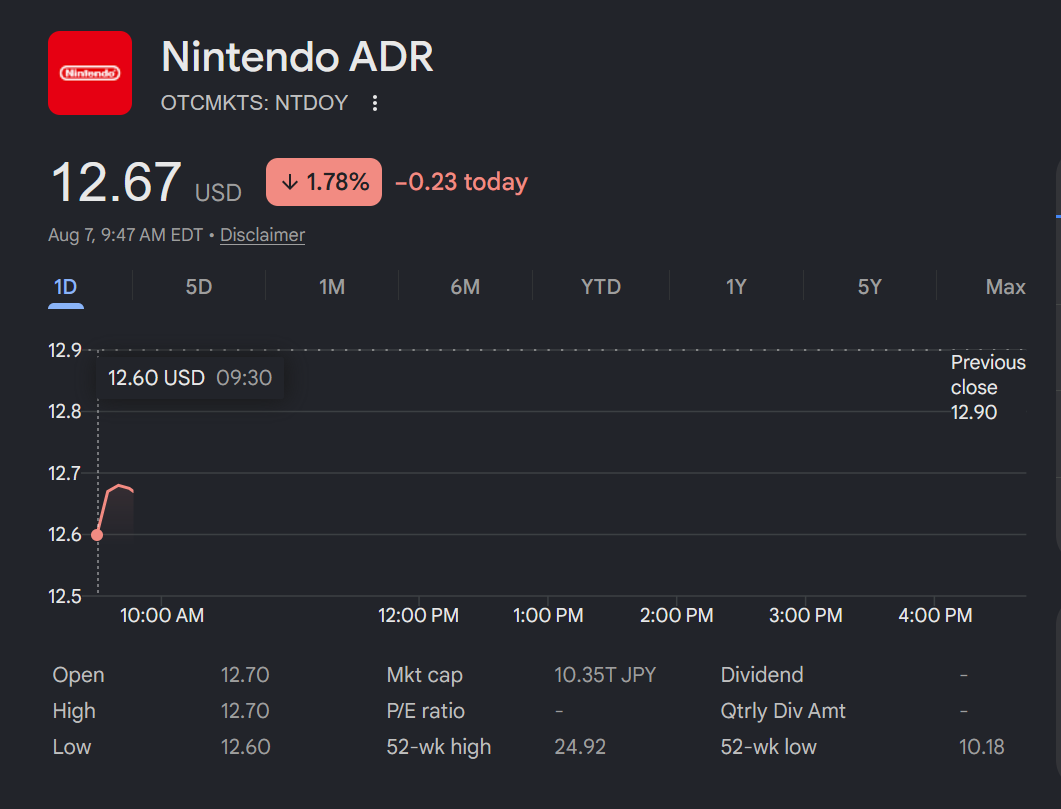Click the Nintendo logo icon

pyautogui.click(x=90, y=73)
